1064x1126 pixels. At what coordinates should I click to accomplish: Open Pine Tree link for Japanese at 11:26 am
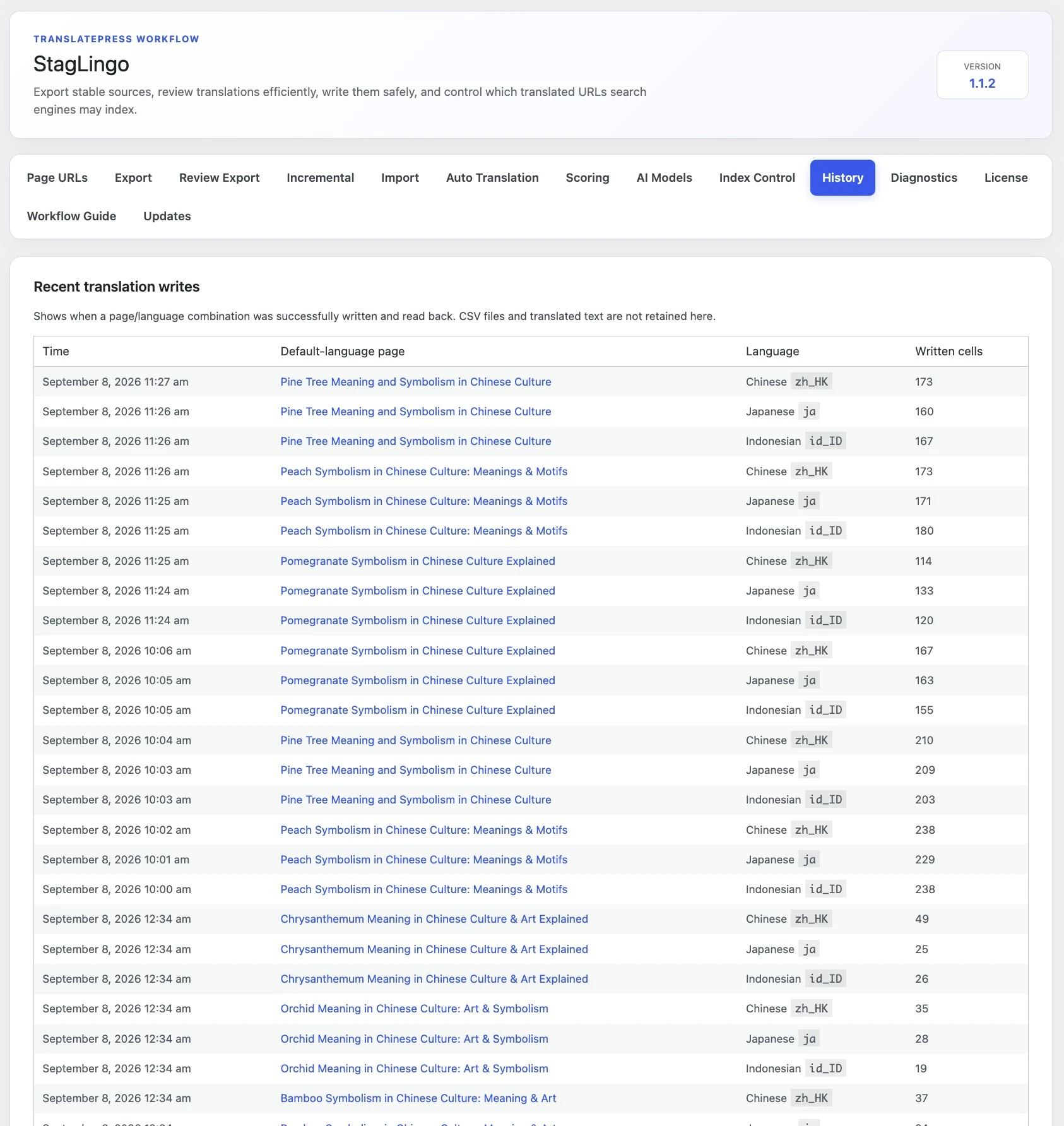416,412
